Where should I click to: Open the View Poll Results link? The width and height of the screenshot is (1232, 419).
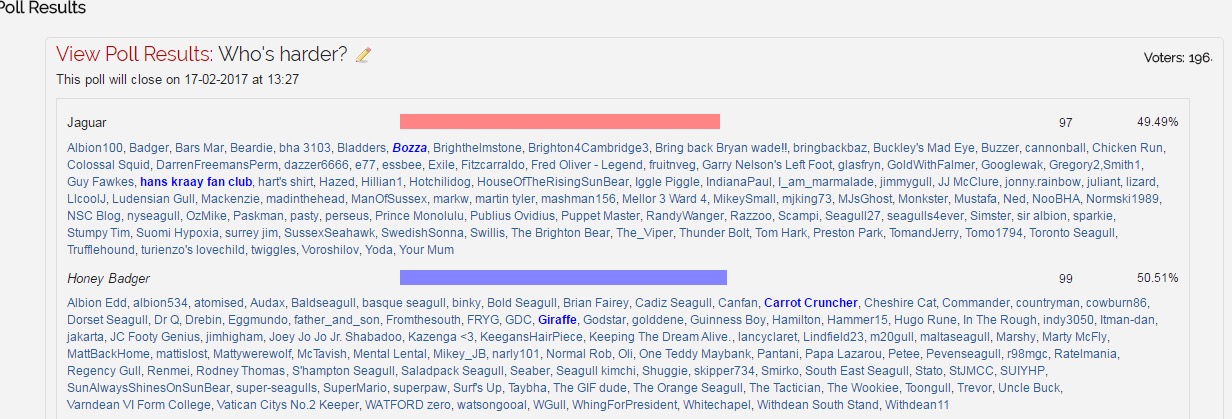click(x=134, y=54)
